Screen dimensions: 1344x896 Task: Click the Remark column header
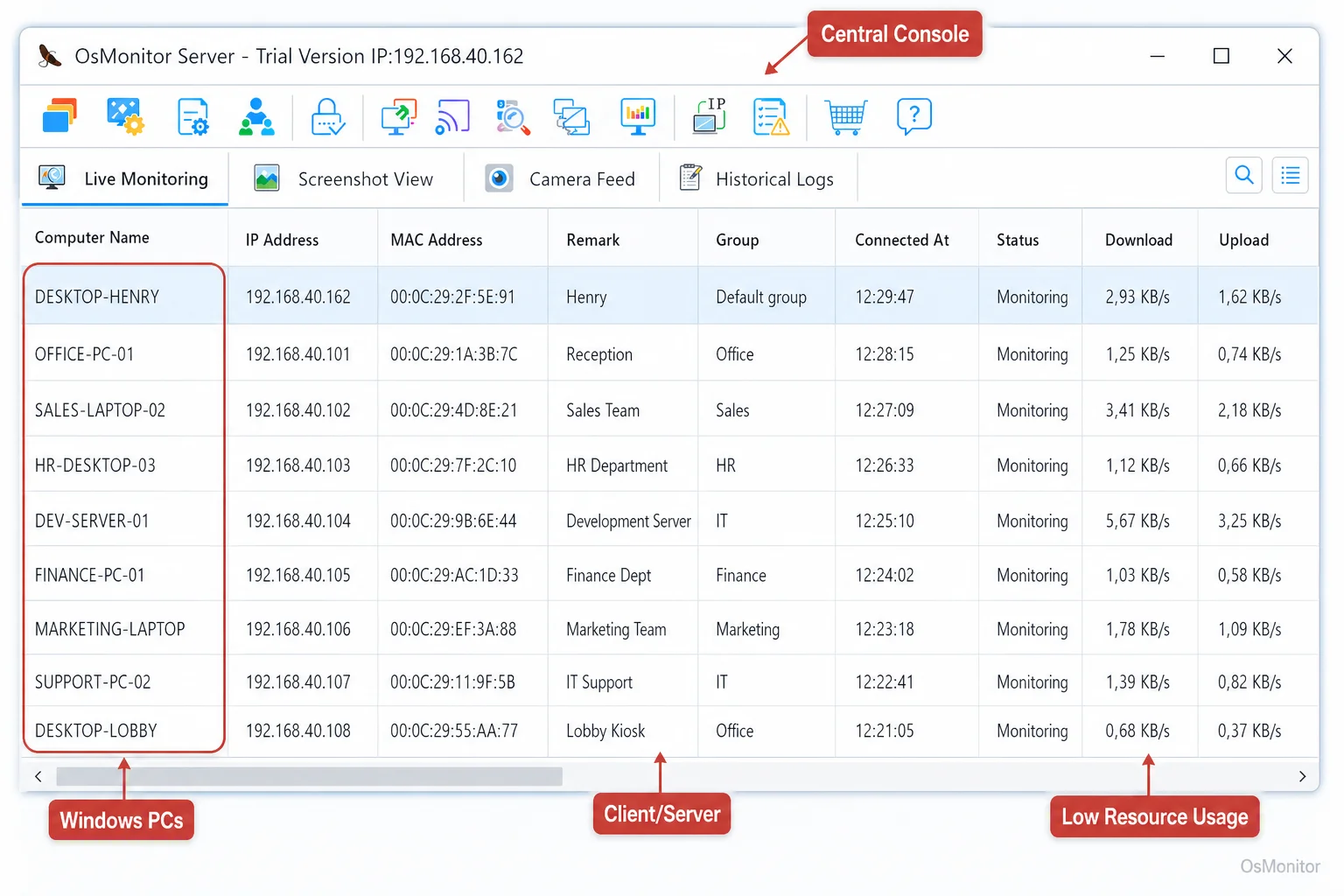(x=592, y=240)
